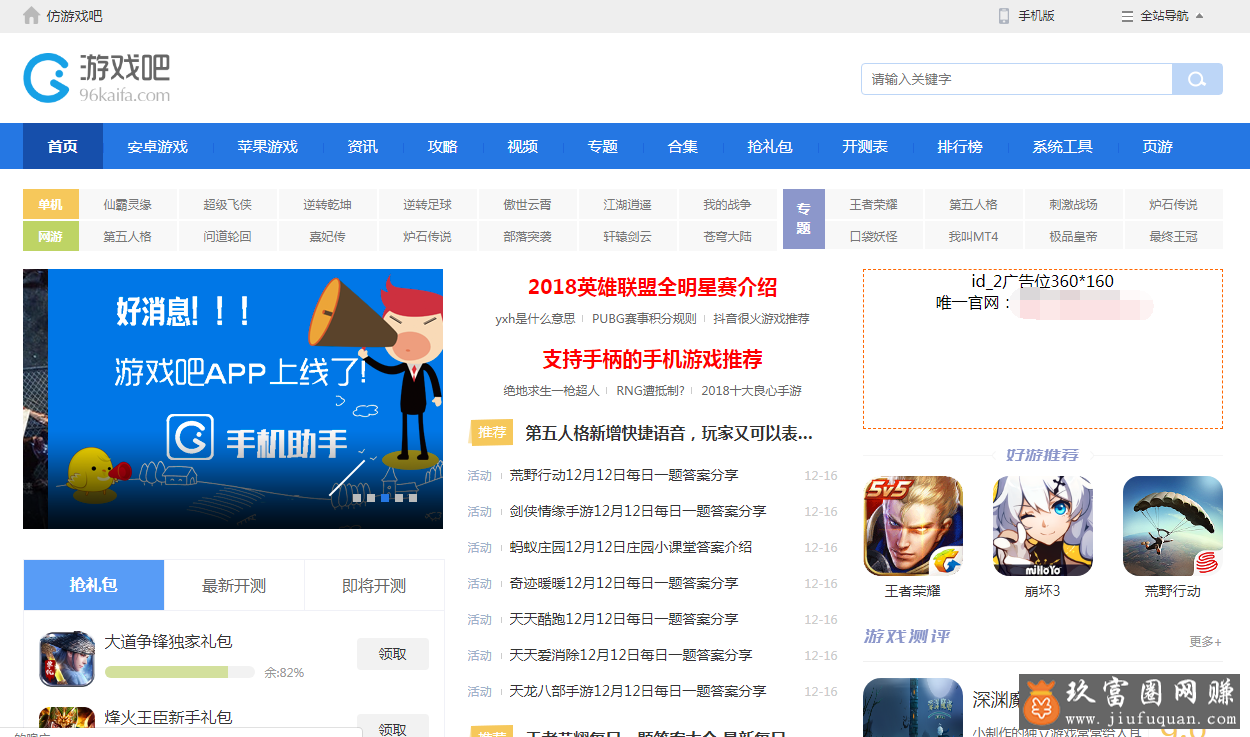Open the 问道轮回 game link

pyautogui.click(x=228, y=236)
